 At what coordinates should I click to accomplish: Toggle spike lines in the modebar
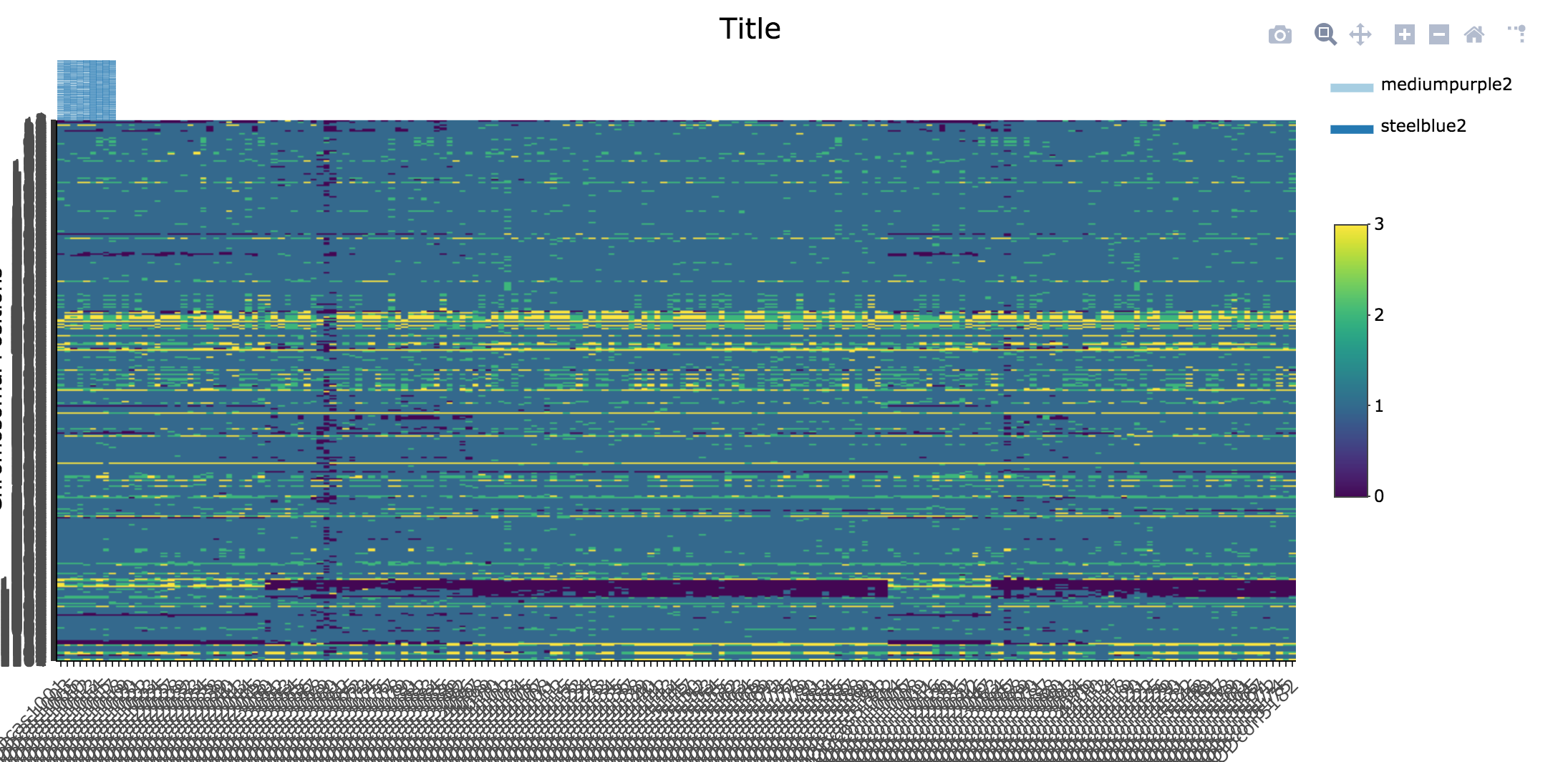(x=1517, y=34)
